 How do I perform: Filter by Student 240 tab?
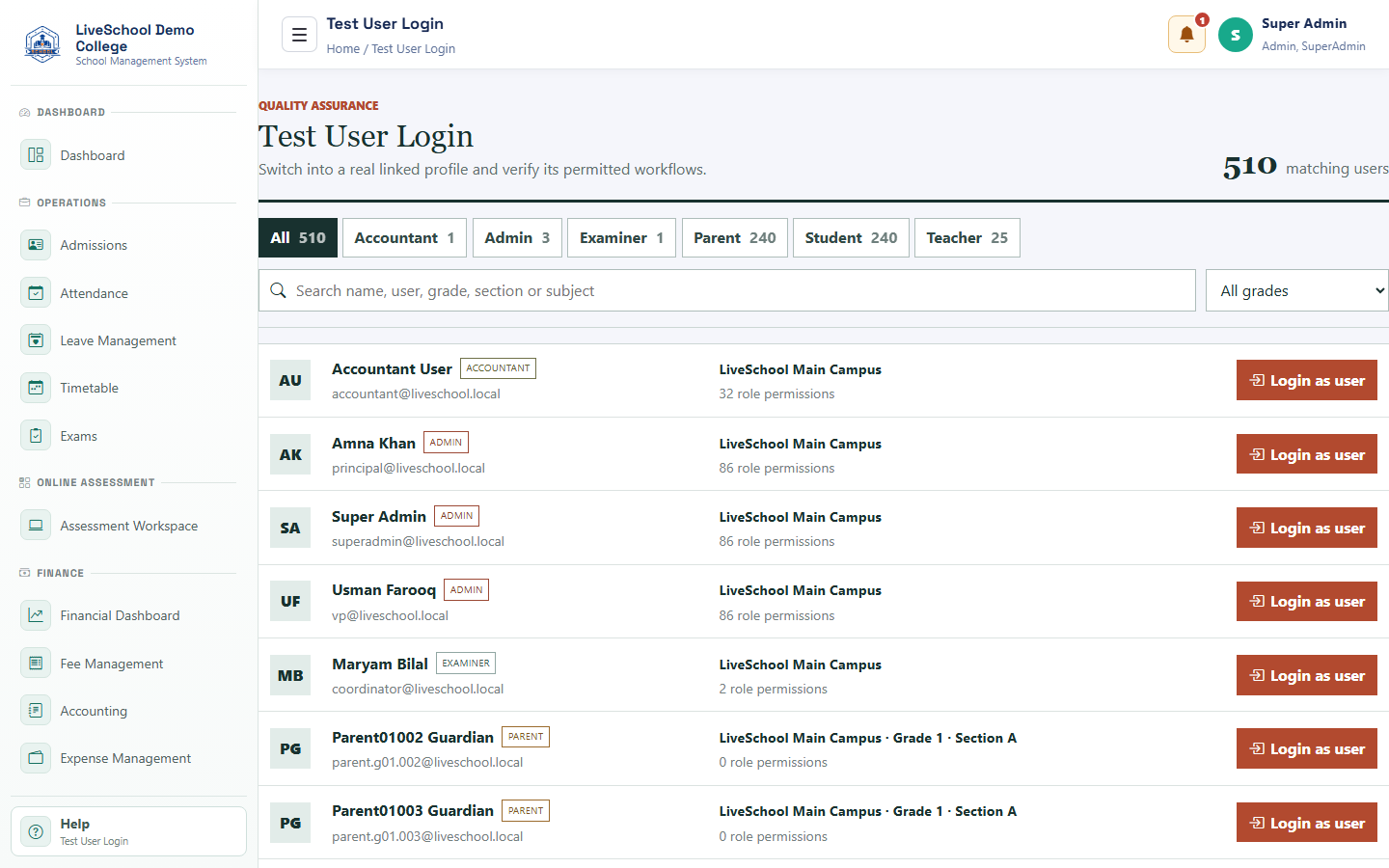click(x=851, y=237)
